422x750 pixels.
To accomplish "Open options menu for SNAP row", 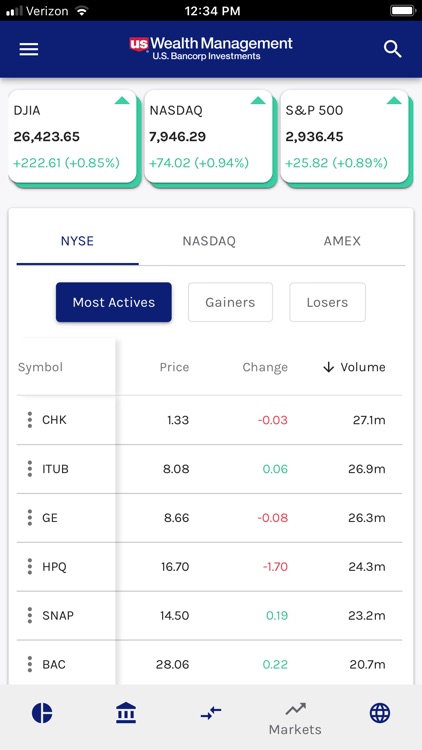I will pos(30,615).
